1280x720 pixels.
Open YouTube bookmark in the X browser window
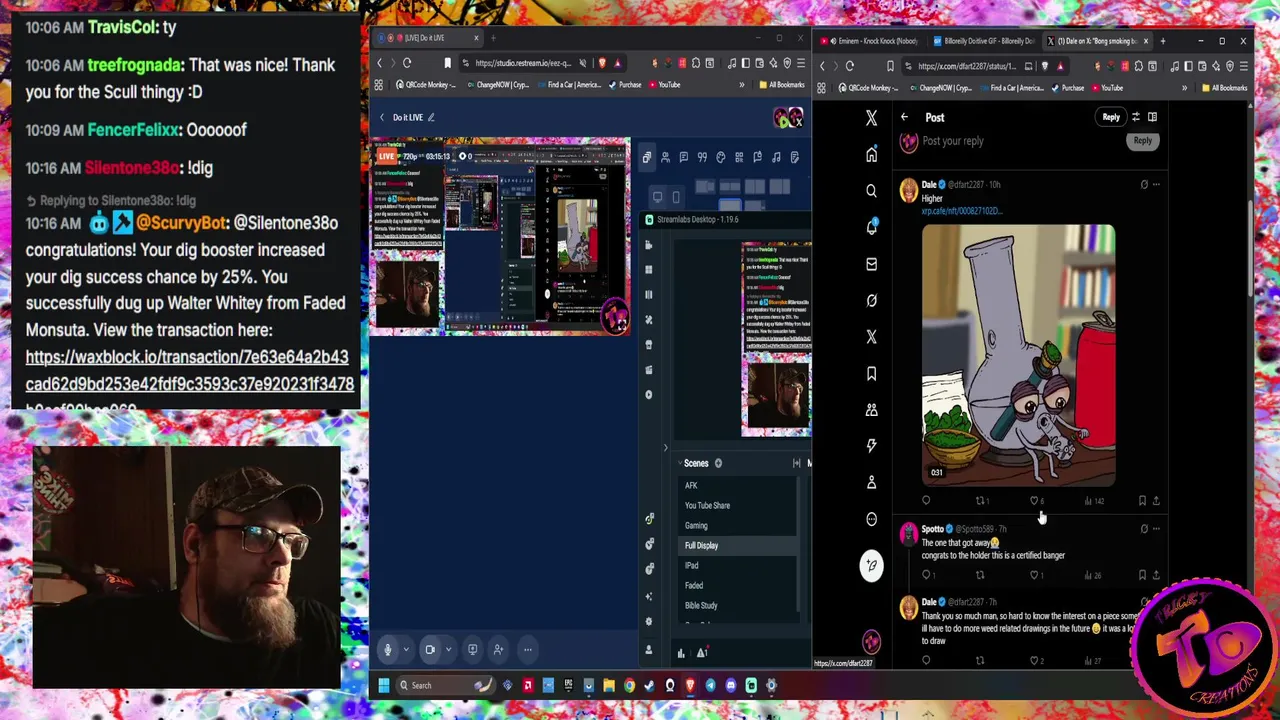[x=1106, y=88]
